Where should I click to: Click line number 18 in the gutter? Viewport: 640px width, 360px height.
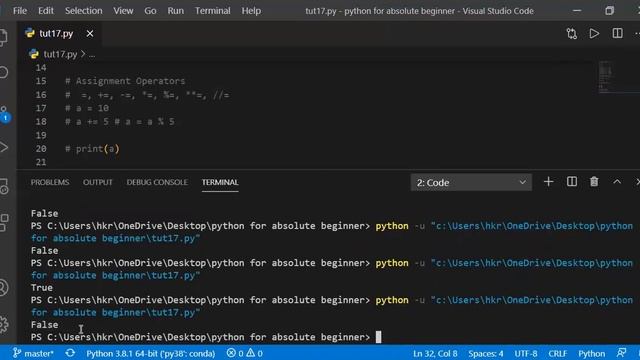click(x=41, y=122)
